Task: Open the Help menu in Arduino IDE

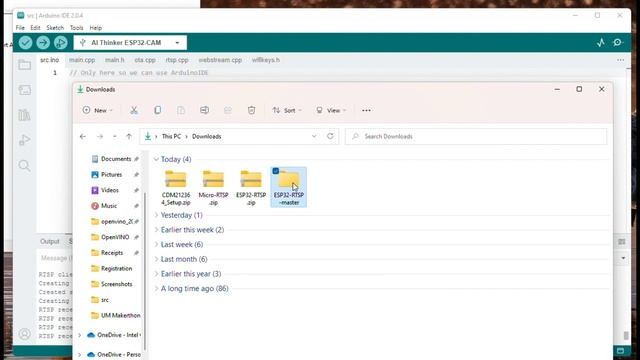Action: coord(96,28)
